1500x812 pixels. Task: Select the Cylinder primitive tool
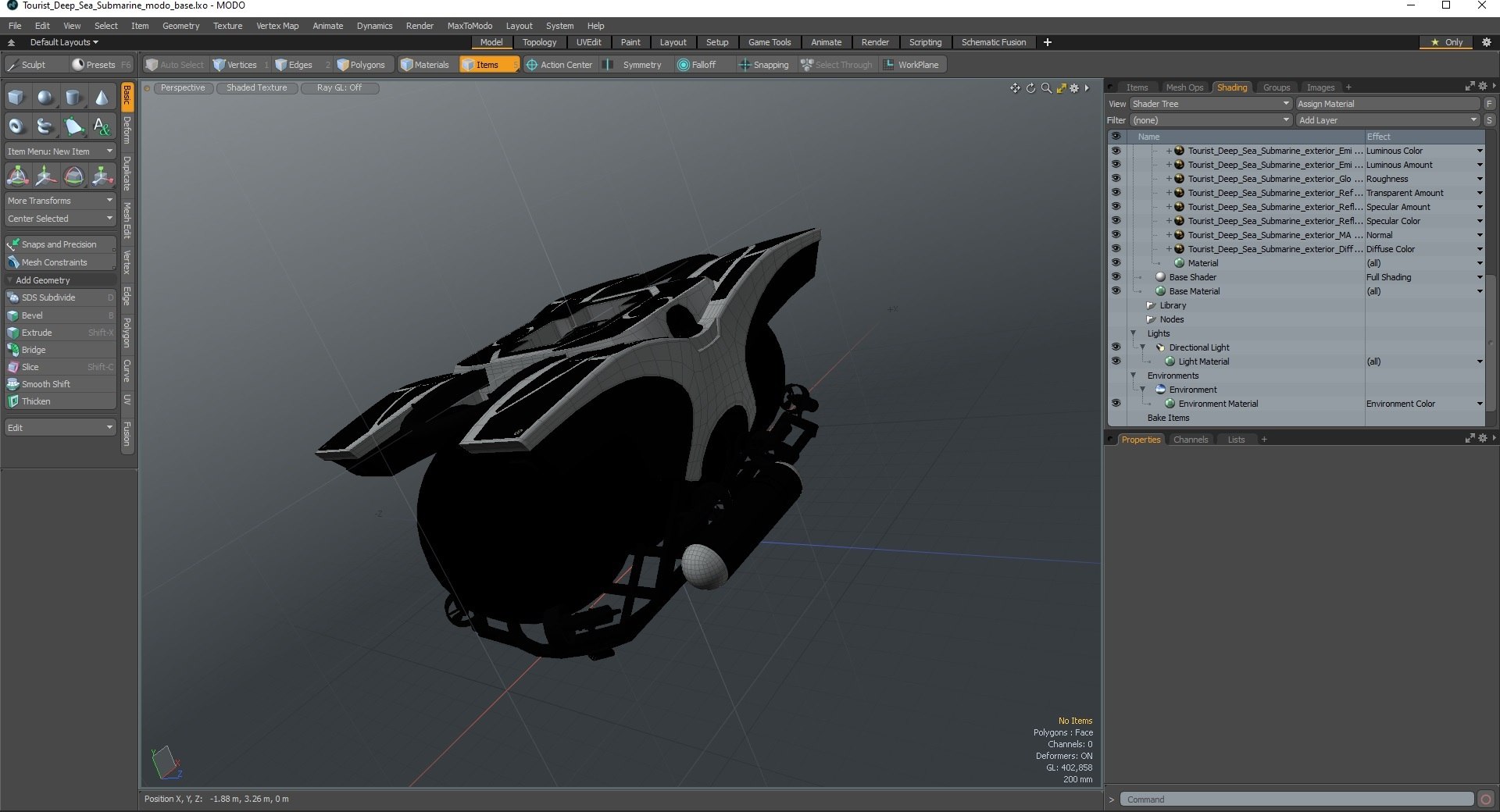coord(73,98)
